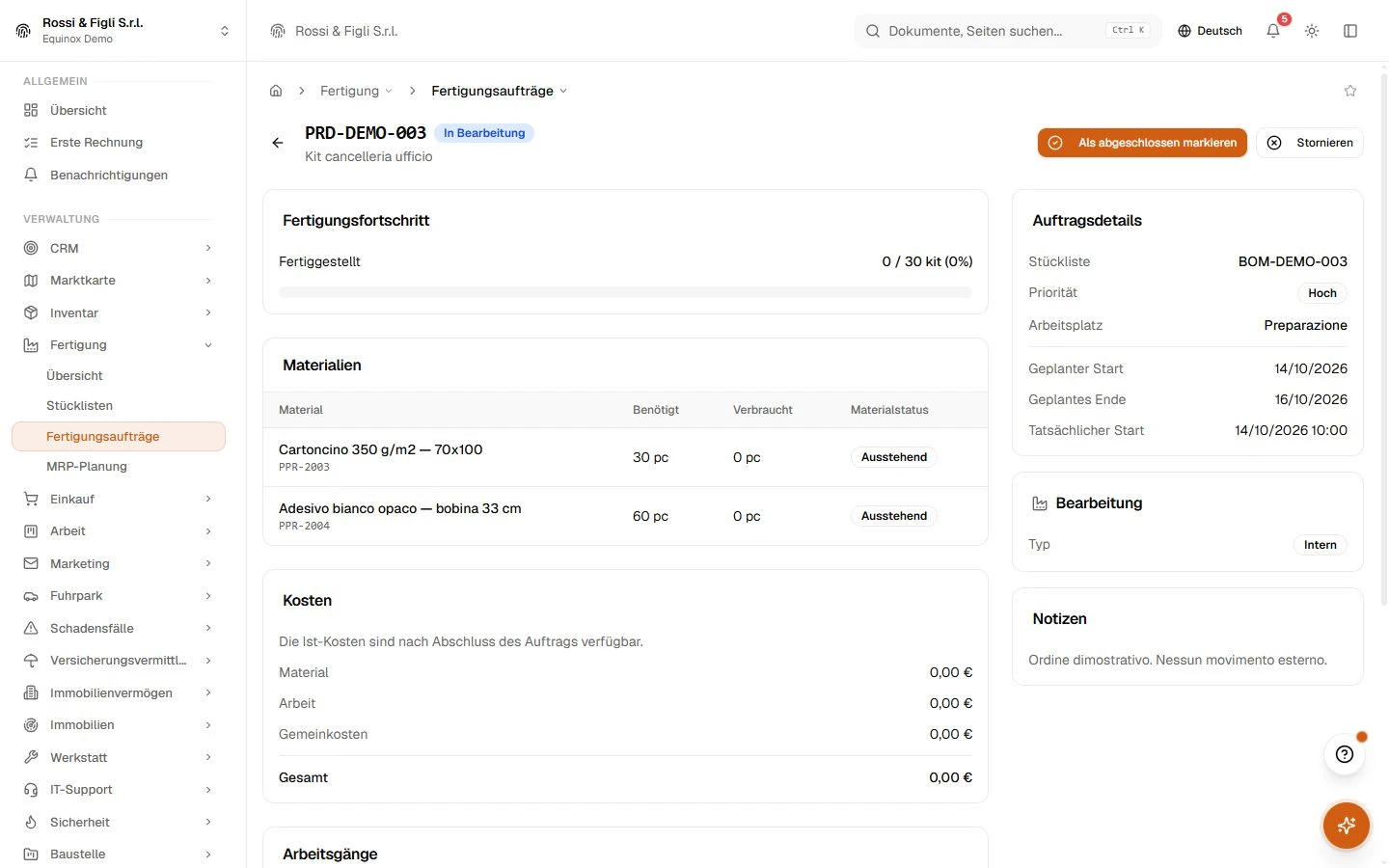1389x868 pixels.
Task: Open the Fuhrpark sidebar item
Action: 118,596
